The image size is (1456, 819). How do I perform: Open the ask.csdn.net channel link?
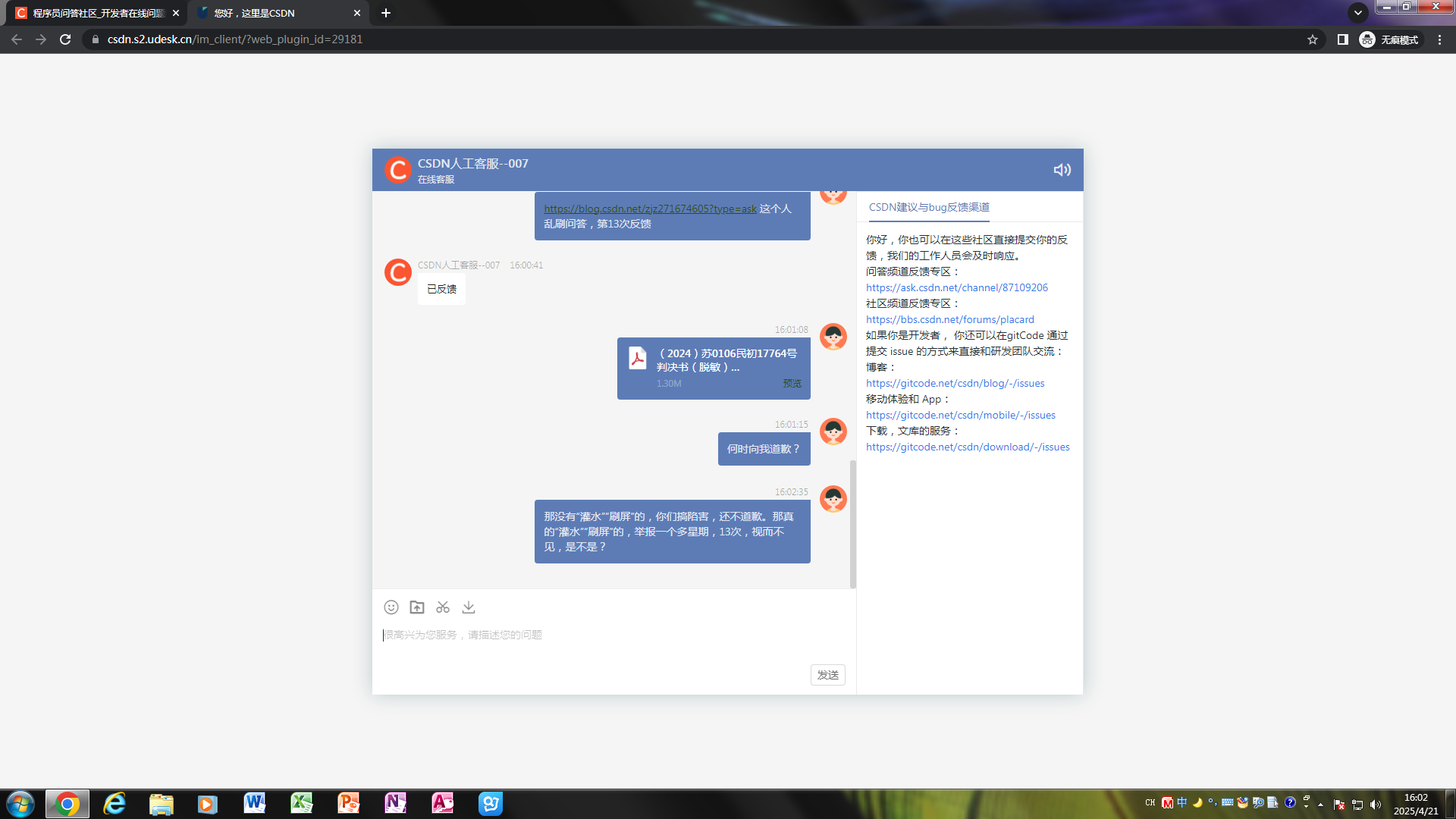[957, 287]
